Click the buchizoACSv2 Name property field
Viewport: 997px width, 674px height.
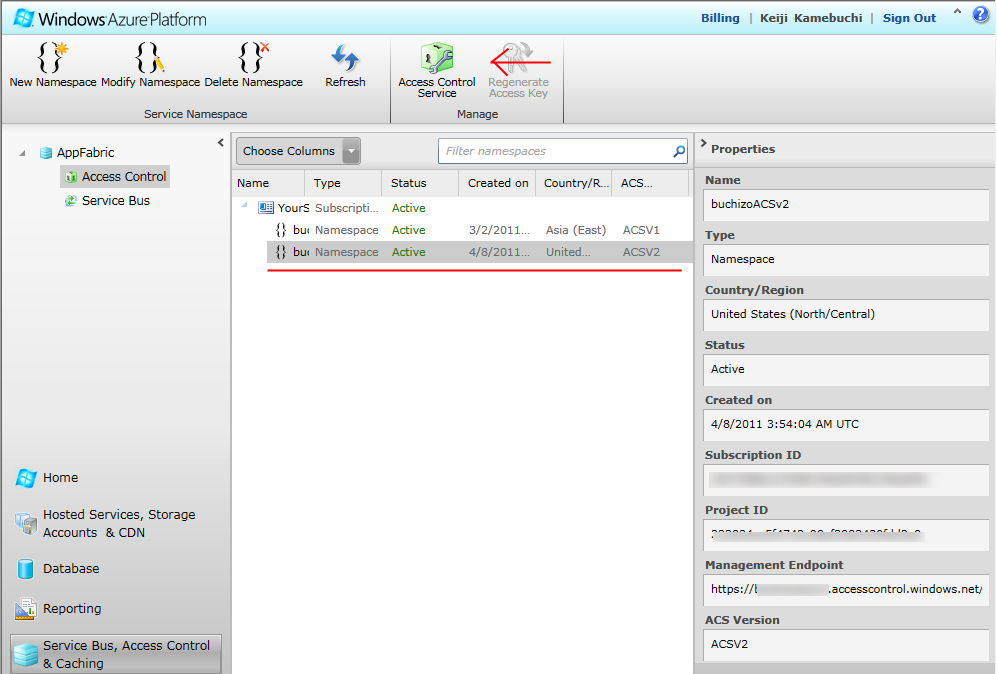pos(846,205)
